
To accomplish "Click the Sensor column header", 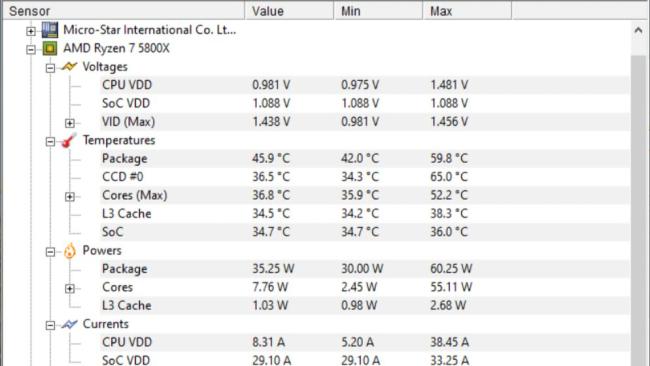I will [124, 11].
